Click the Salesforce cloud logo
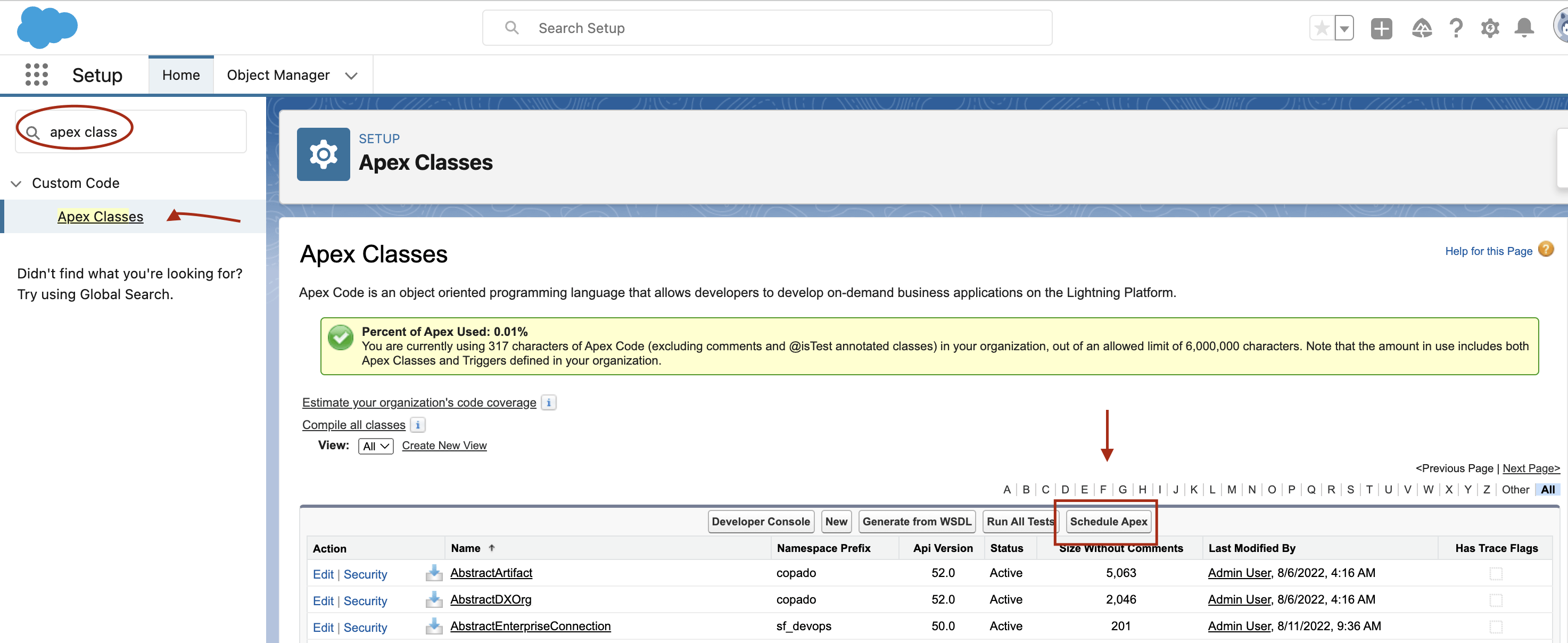The width and height of the screenshot is (1568, 643). pos(47,27)
